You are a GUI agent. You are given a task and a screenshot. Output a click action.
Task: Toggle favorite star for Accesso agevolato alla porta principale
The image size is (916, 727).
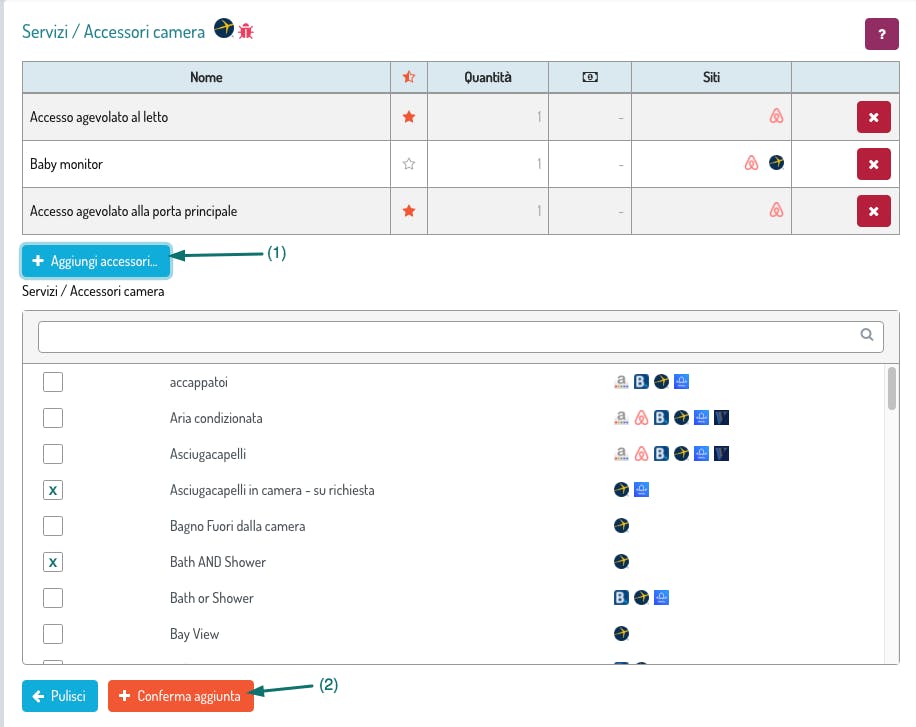coord(409,210)
